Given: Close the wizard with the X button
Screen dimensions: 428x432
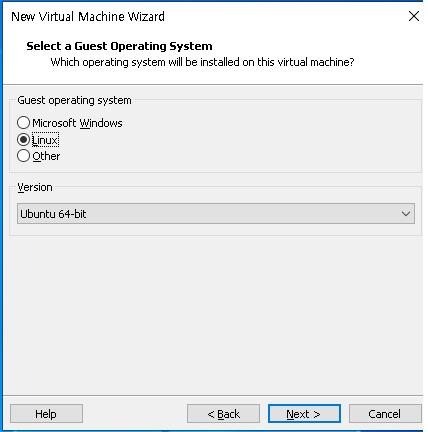Looking at the screenshot, I should point(414,16).
